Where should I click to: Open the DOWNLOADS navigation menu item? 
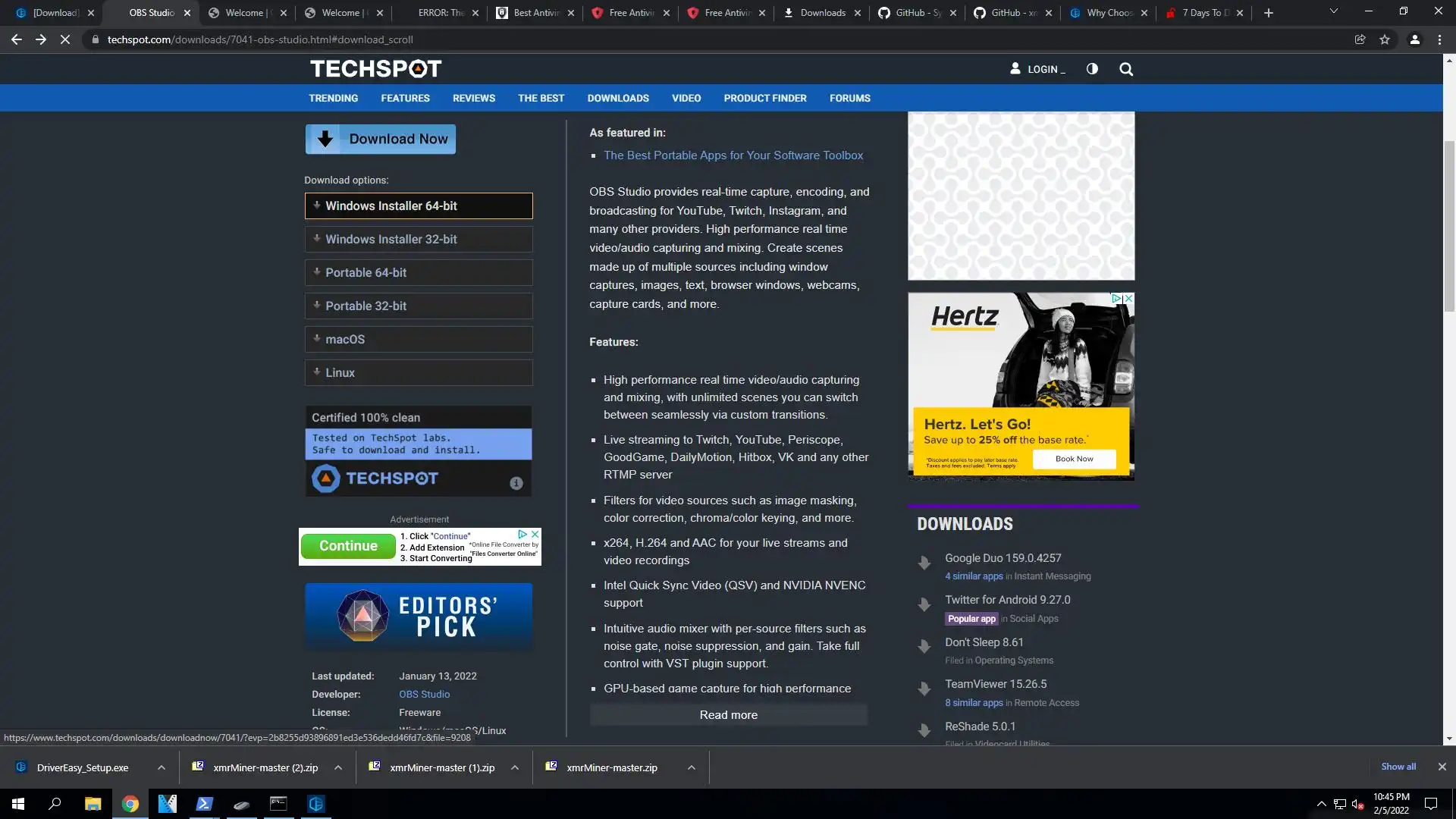click(617, 98)
